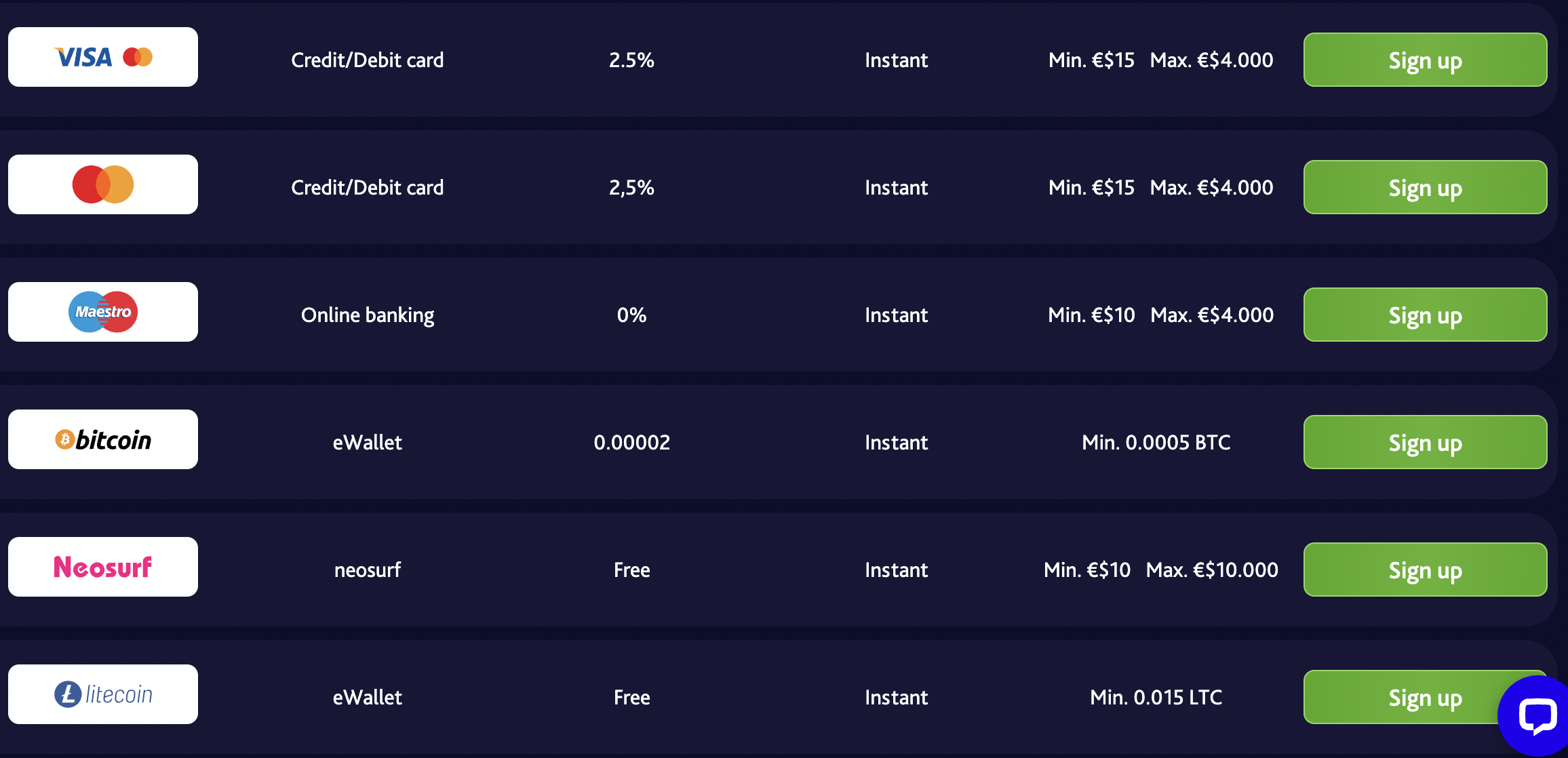Click the neosurf payment type label
Screen dimensions: 1568x758
tap(368, 570)
